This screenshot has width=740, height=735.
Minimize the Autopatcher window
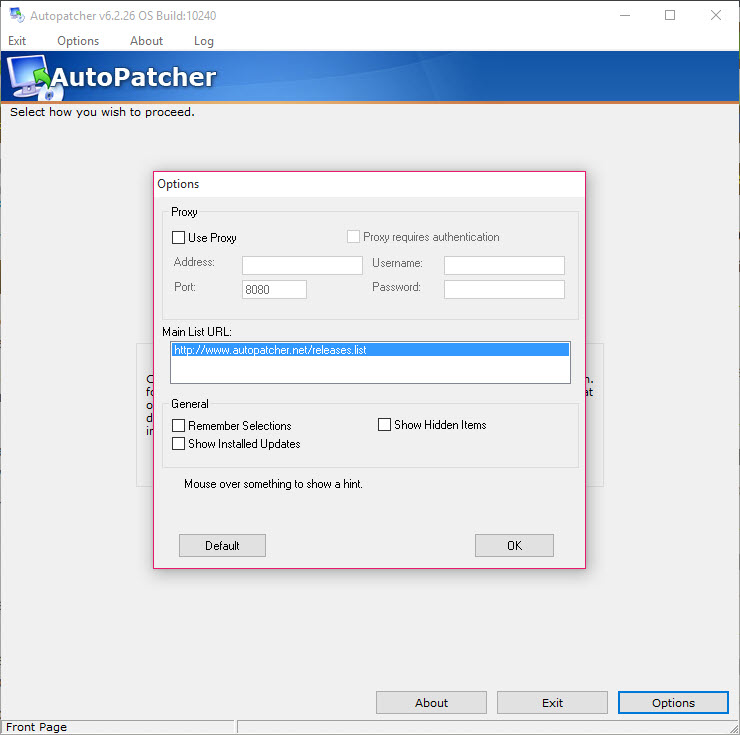click(x=625, y=15)
